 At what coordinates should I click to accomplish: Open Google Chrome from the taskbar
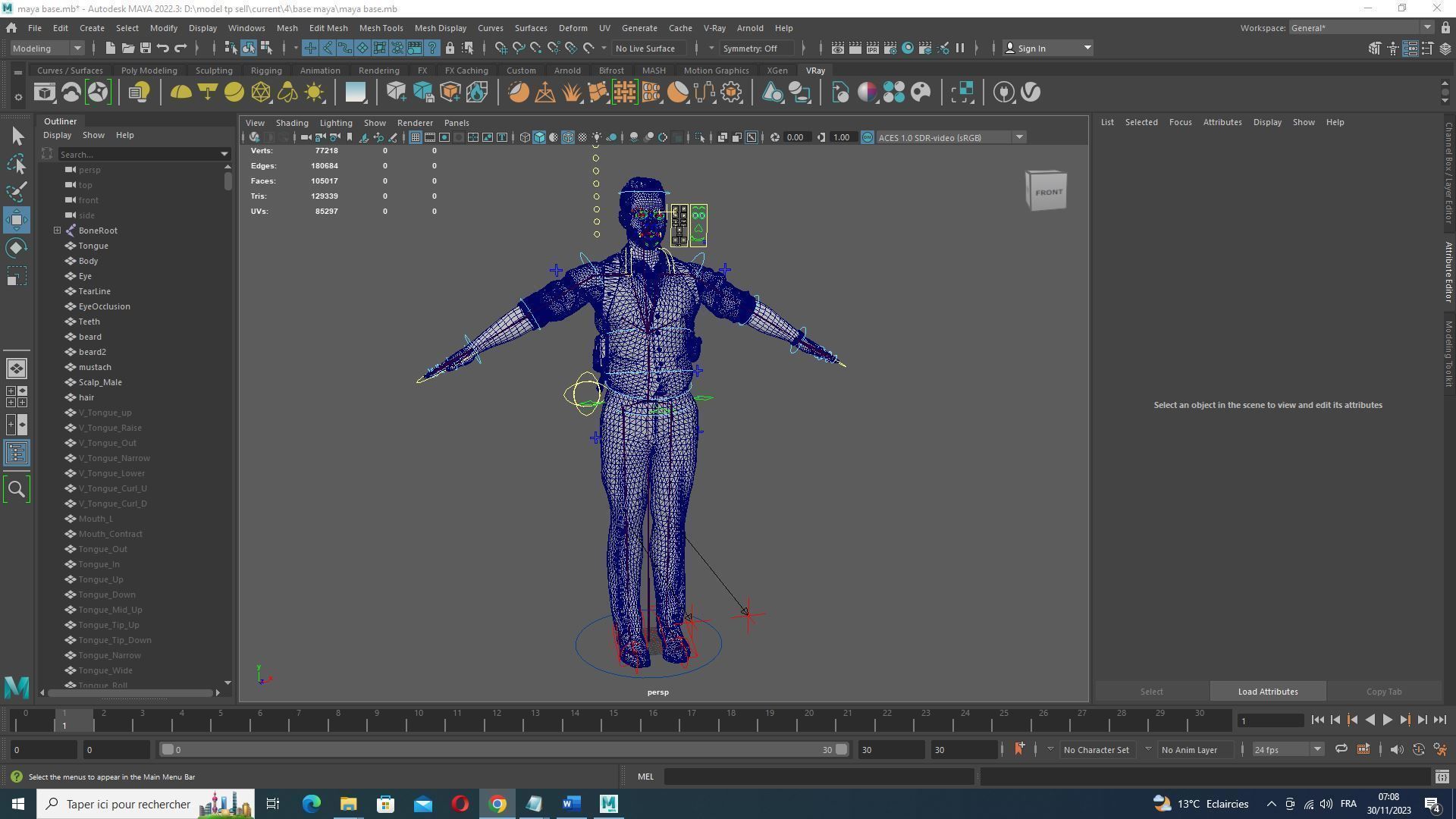tap(497, 804)
